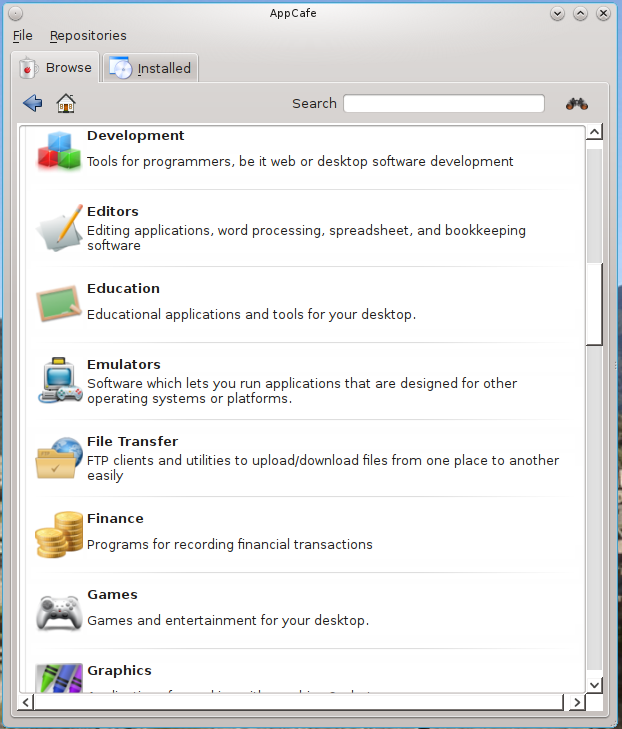Click the window menu icon in the title bar
This screenshot has width=622, height=729.
pyautogui.click(x=15, y=13)
